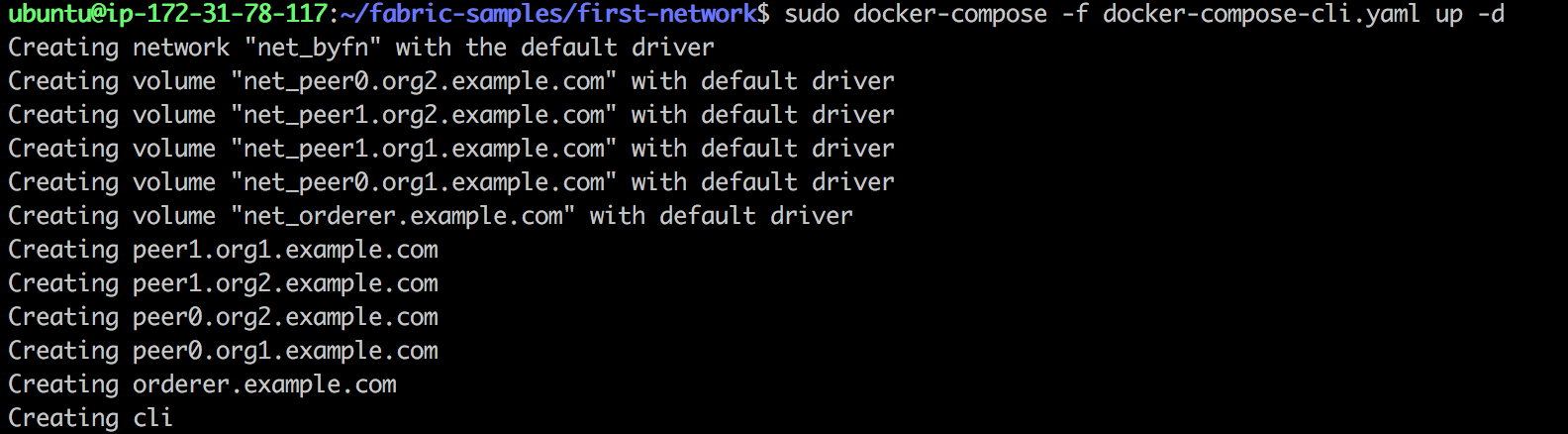Click the sudo word in the command

click(812, 14)
